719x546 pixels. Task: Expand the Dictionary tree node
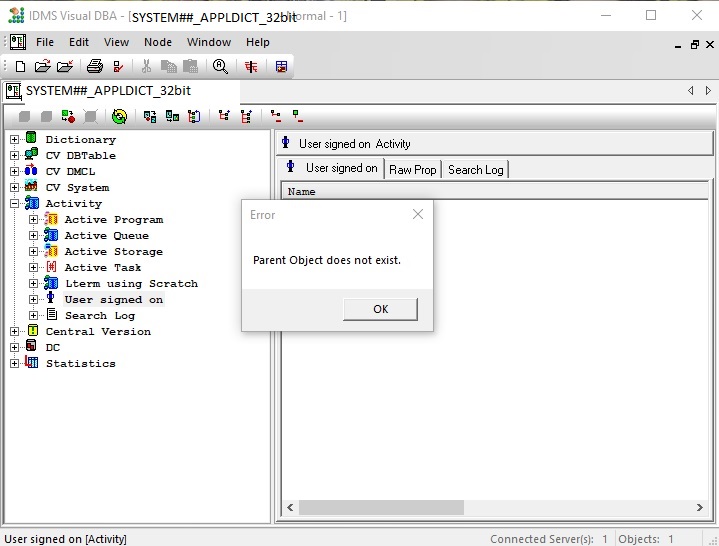pyautogui.click(x=14, y=140)
